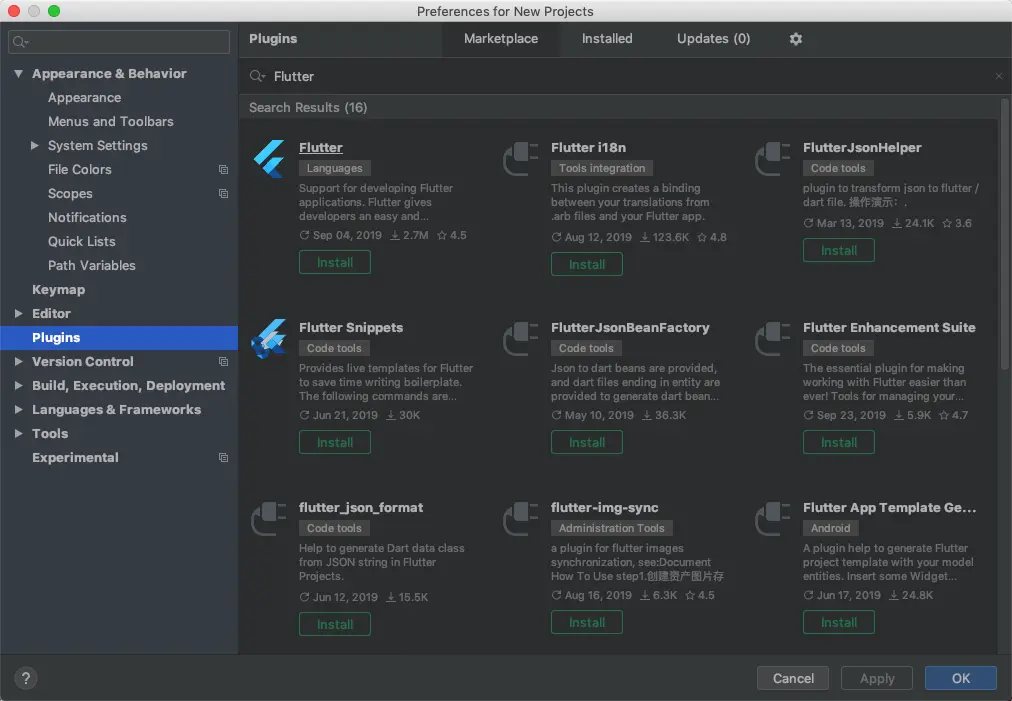This screenshot has width=1012, height=701.
Task: Click the plugin search field with Flutter
Action: coord(625,76)
